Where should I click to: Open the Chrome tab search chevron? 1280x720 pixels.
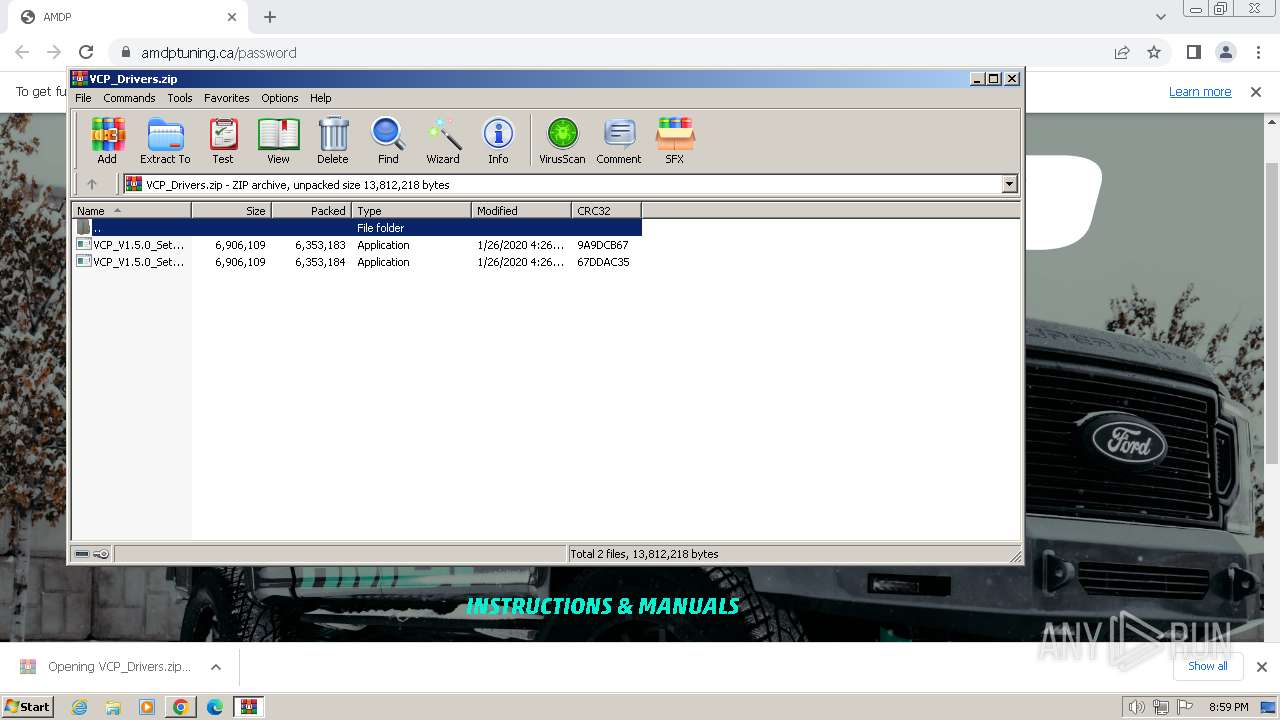tap(1160, 17)
